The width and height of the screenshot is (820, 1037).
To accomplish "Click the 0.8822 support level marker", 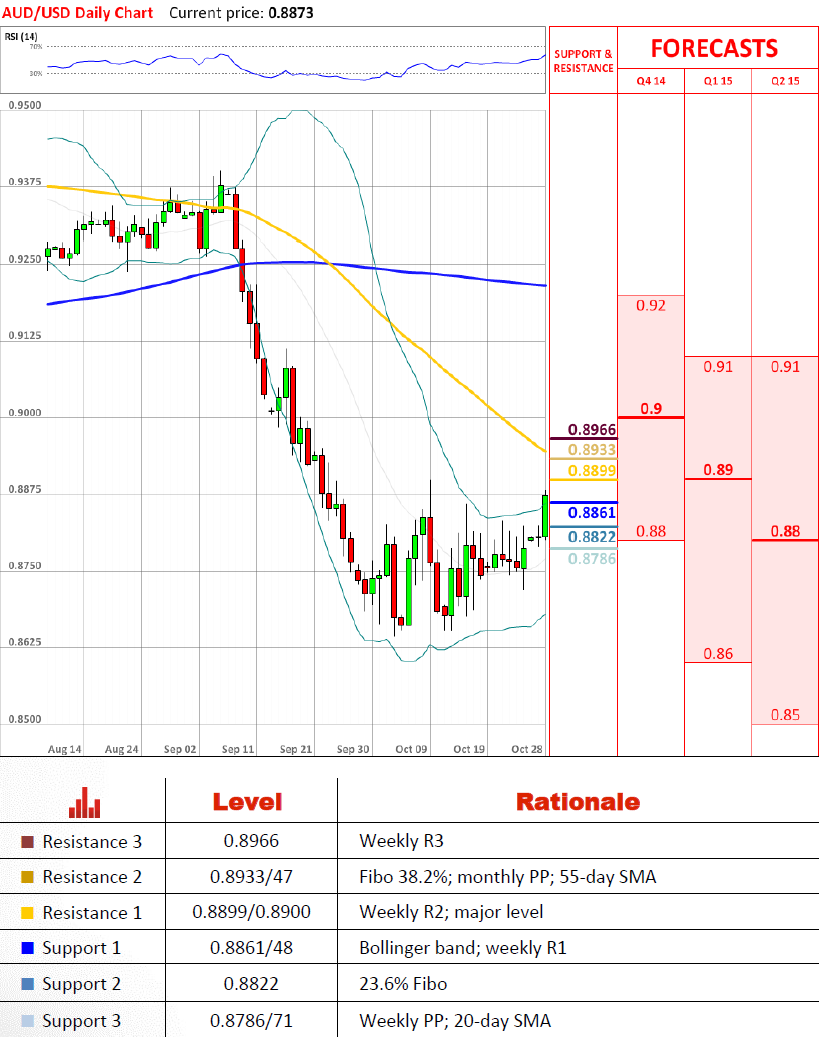I will [592, 537].
